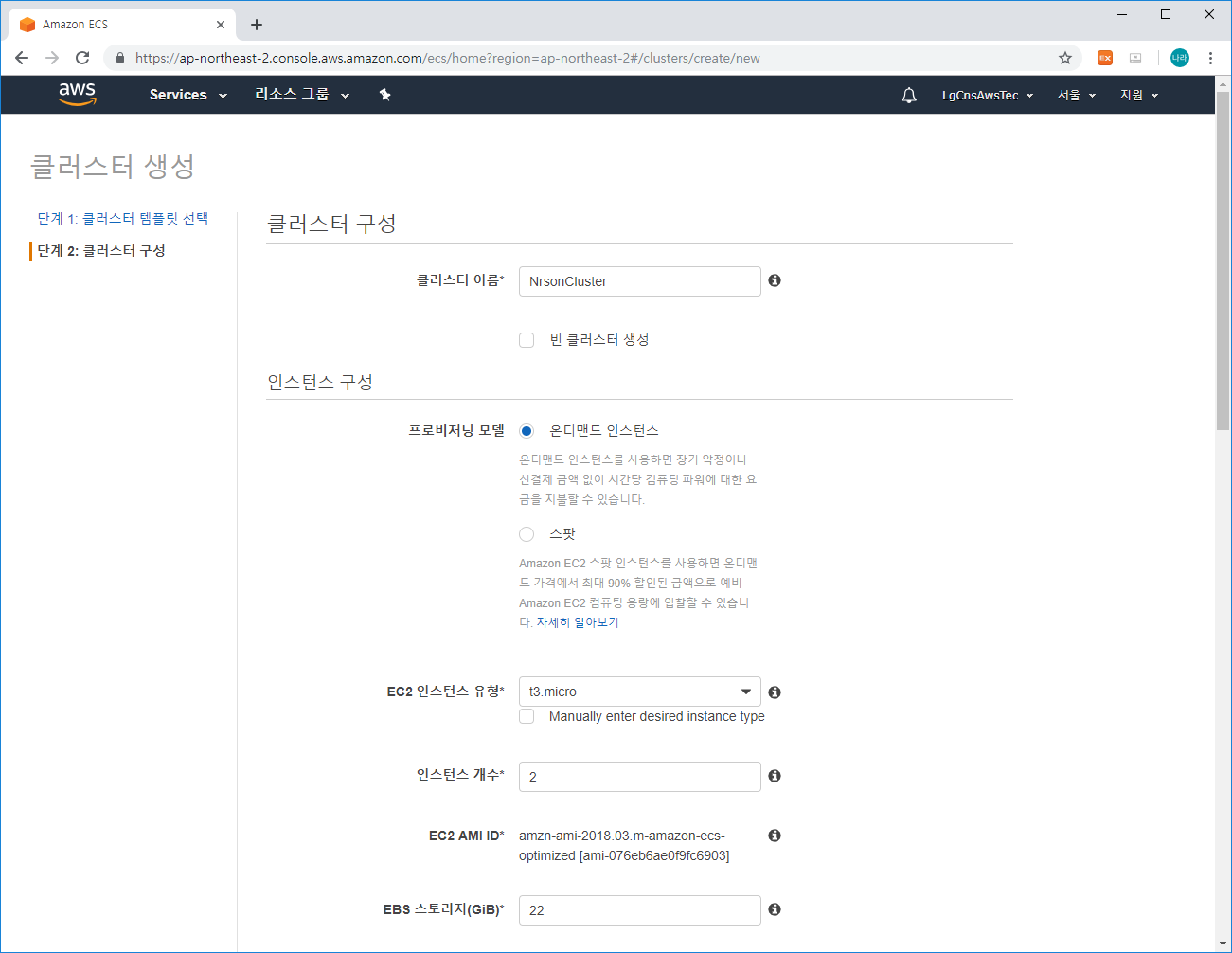The image size is (1232, 953).
Task: Open a new browser tab with plus icon
Action: pyautogui.click(x=257, y=25)
